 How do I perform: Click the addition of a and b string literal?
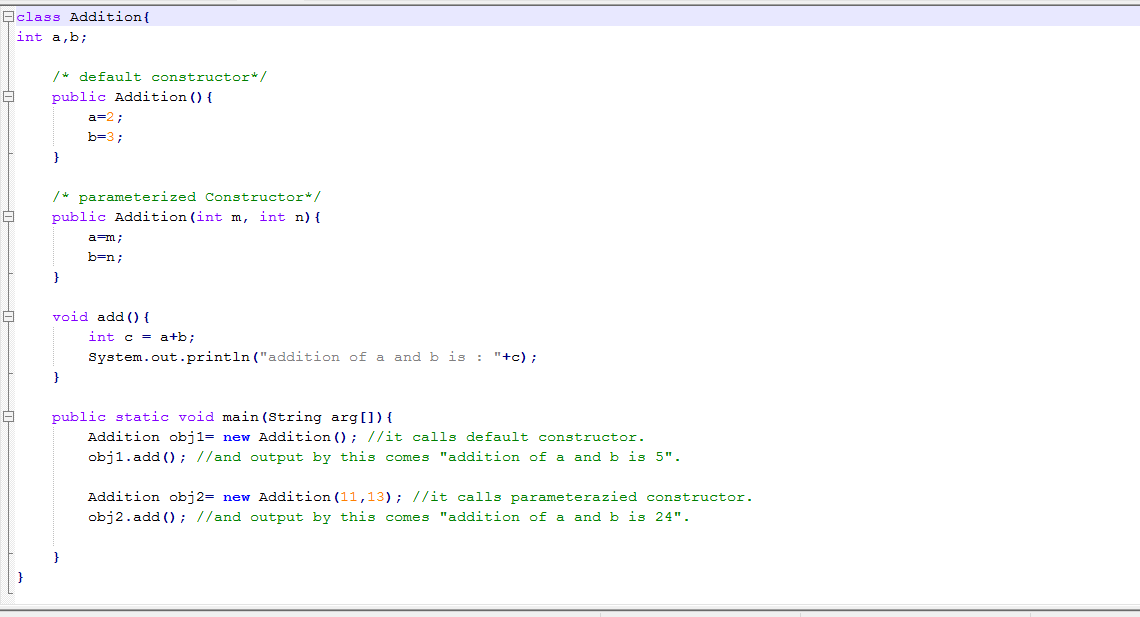click(x=380, y=356)
